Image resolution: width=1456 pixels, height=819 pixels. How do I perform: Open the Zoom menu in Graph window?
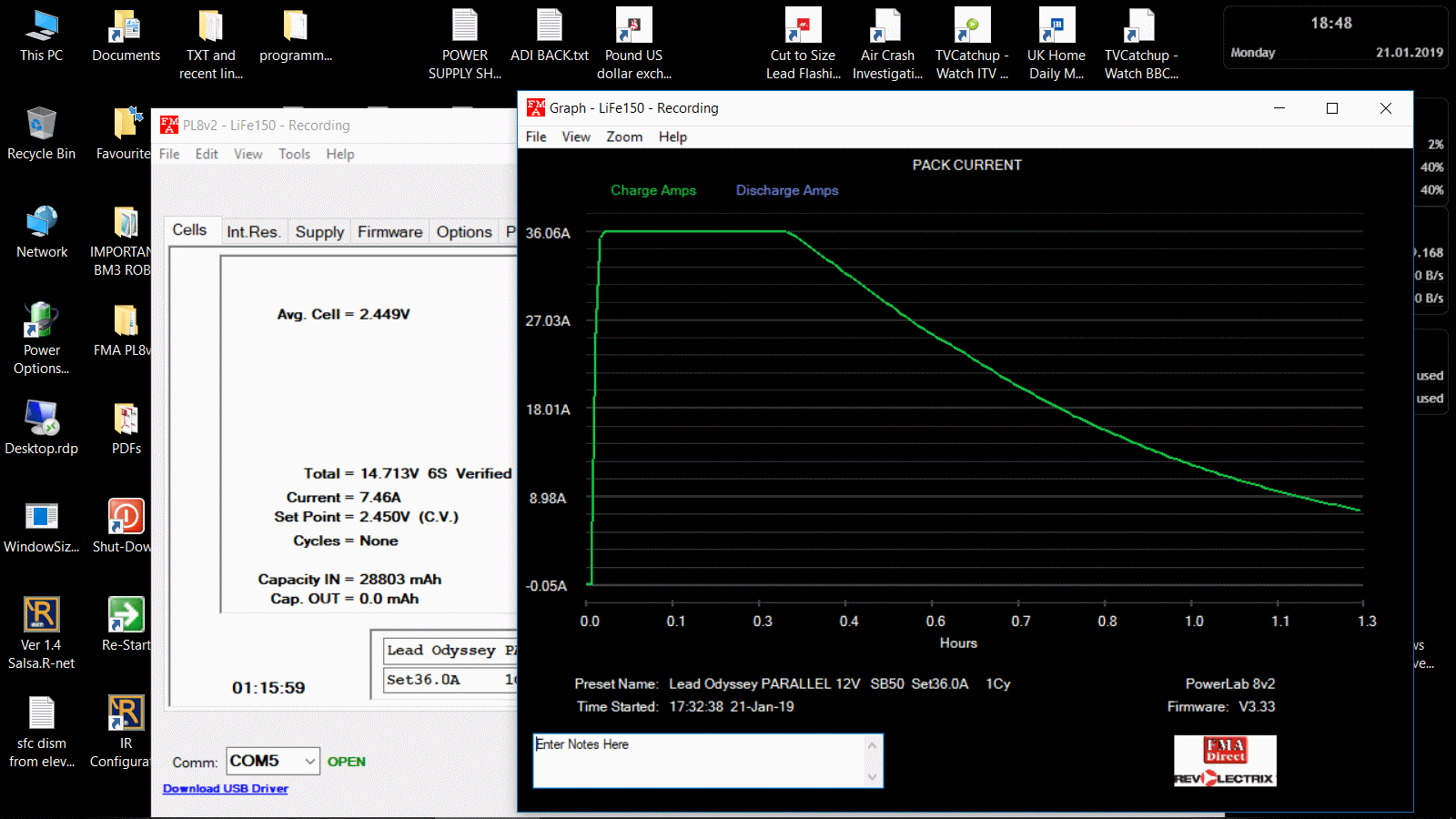pos(624,136)
